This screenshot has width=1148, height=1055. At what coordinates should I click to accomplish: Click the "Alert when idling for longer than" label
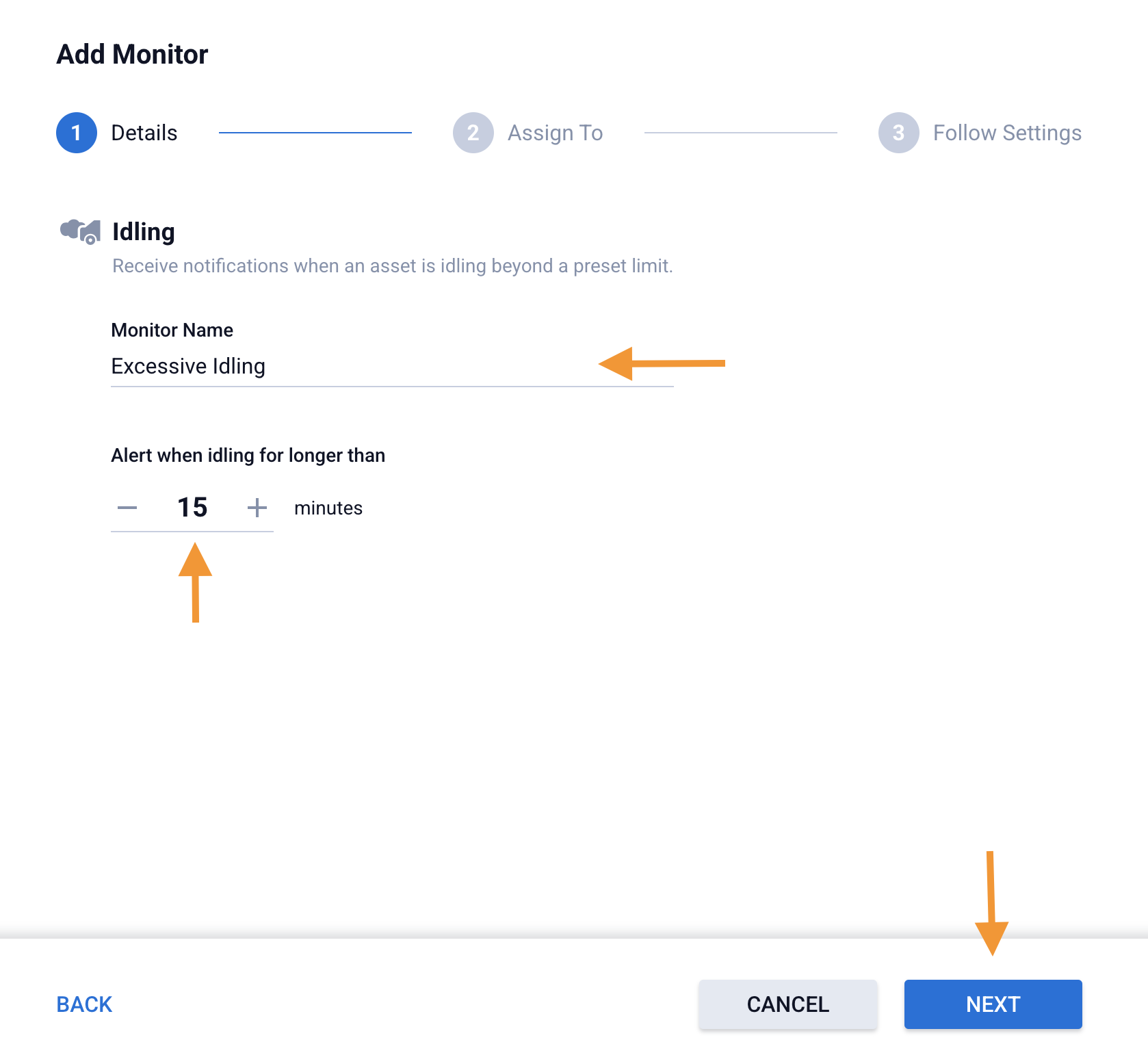point(248,456)
